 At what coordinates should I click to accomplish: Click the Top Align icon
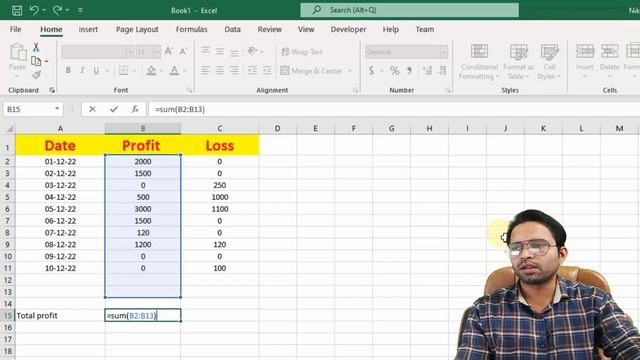coord(206,51)
